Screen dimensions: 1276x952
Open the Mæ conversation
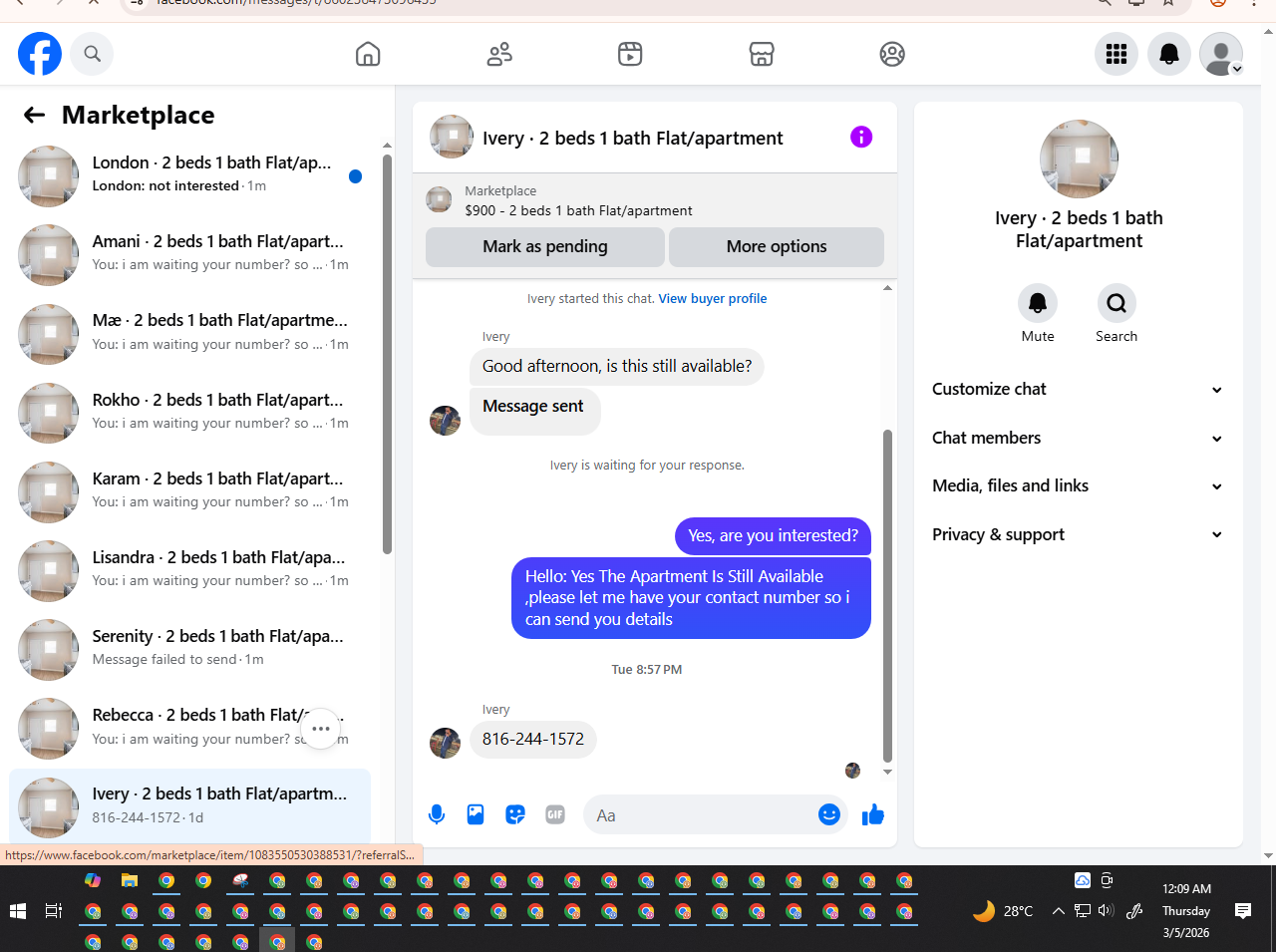(189, 334)
